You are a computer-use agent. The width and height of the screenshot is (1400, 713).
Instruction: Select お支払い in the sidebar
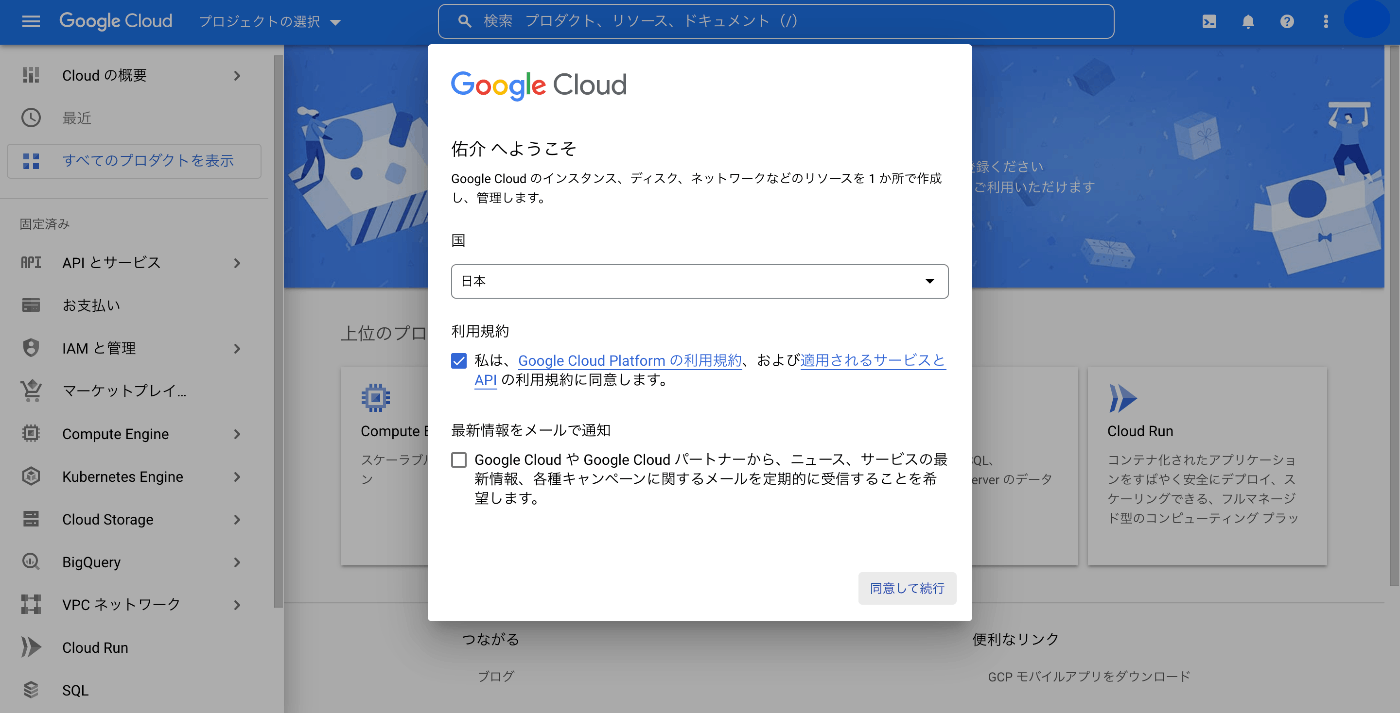91,305
